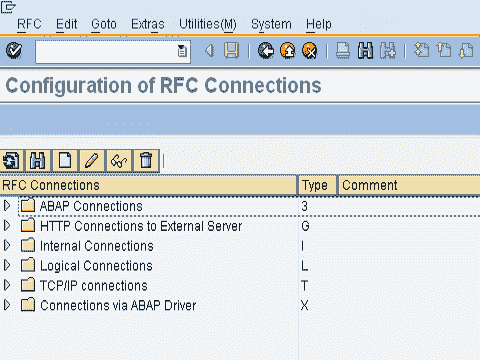Click the folder icon beside TCP/IP connections
The image size is (480, 360).
(28, 285)
